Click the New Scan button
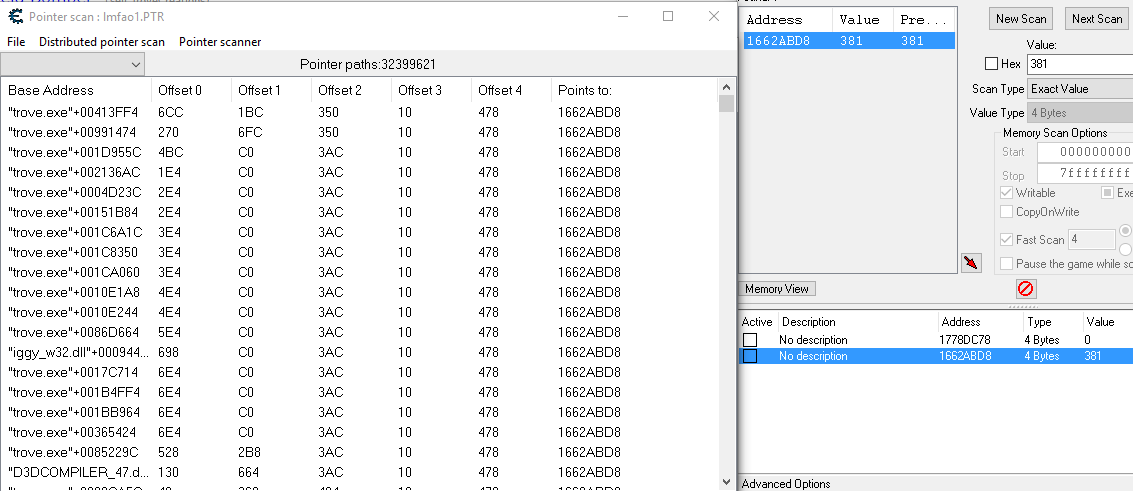Image resolution: width=1133 pixels, height=491 pixels. 1021,19
